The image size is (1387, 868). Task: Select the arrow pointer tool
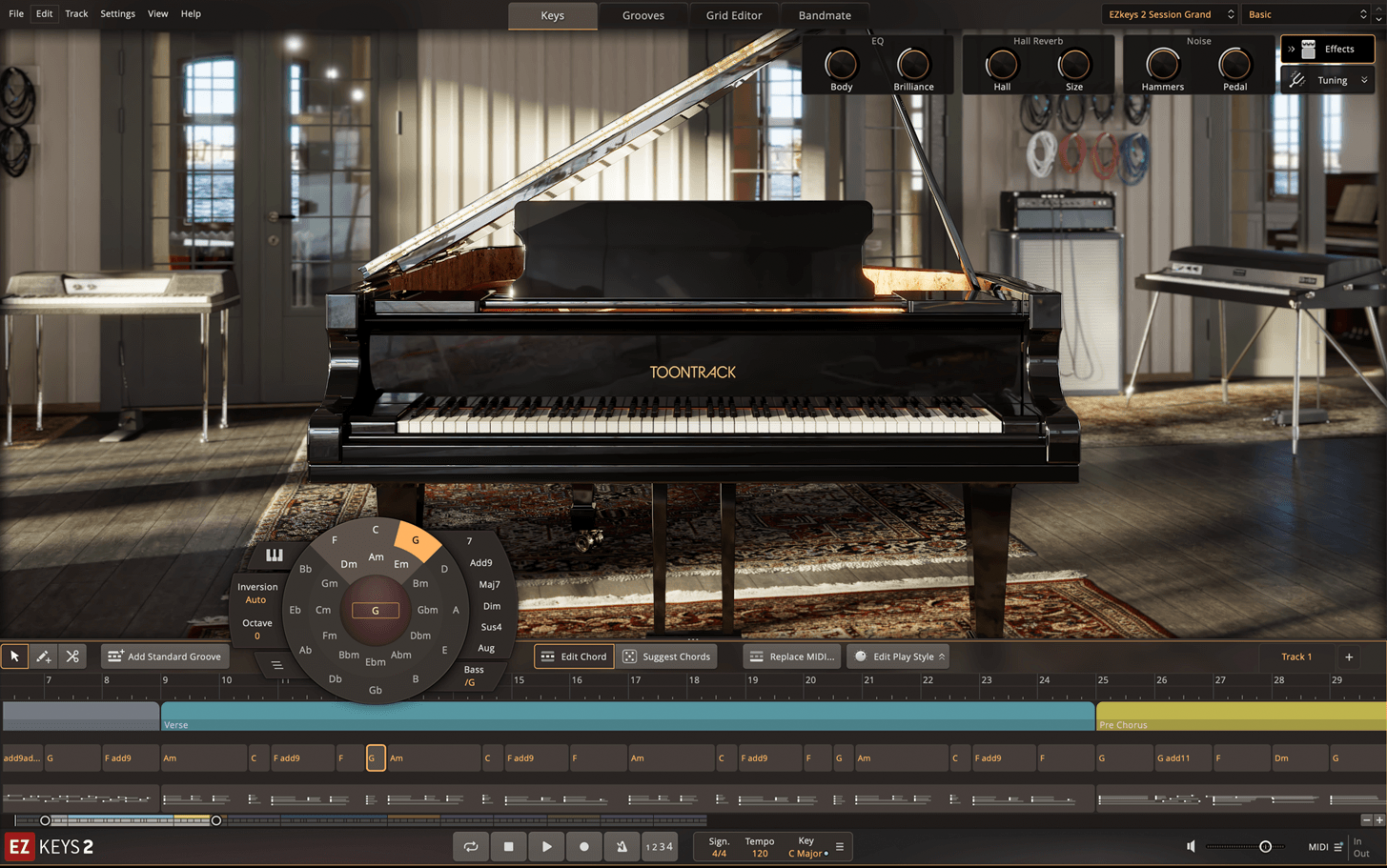coord(15,656)
